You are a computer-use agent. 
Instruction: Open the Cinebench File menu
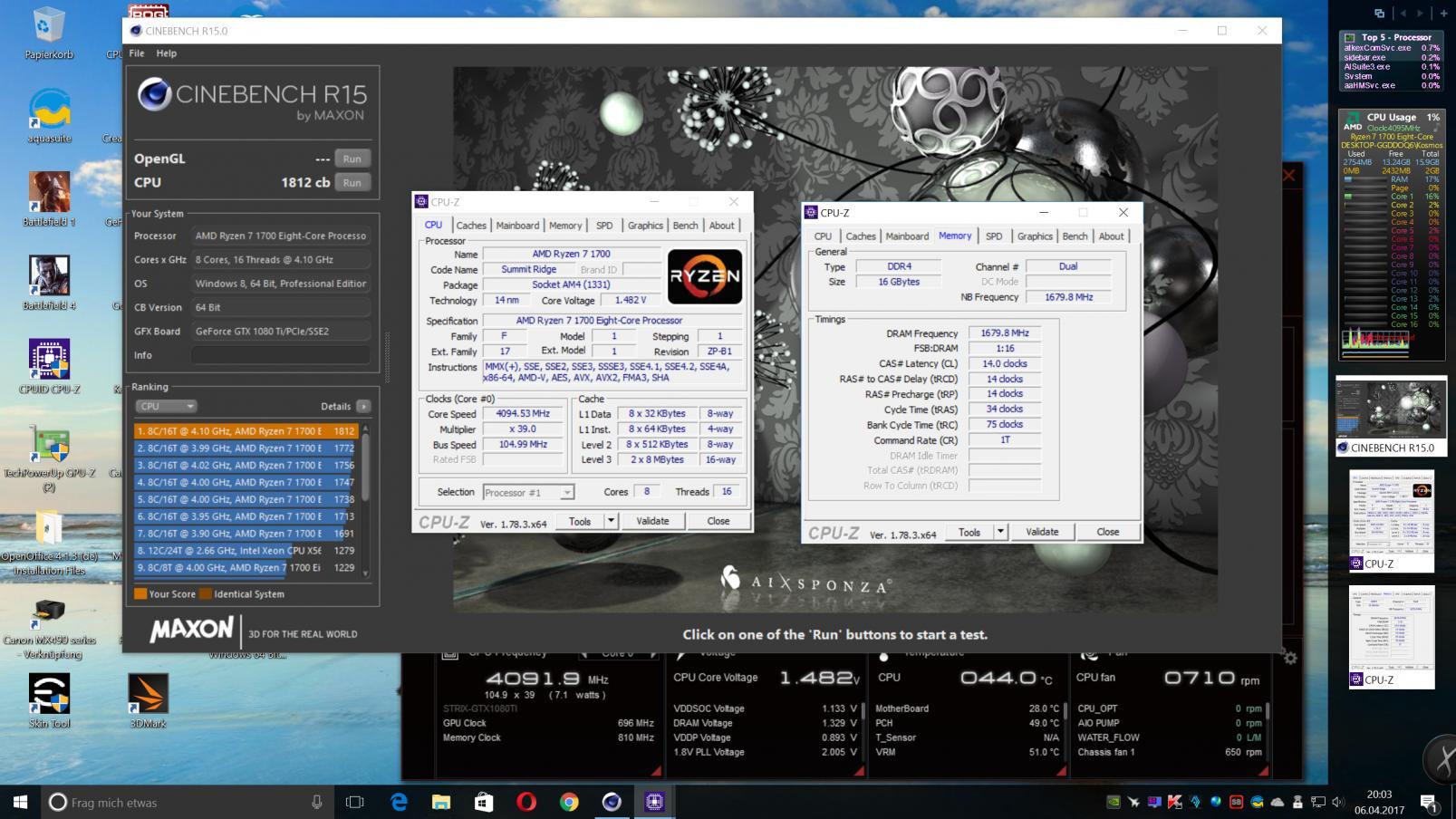(137, 53)
